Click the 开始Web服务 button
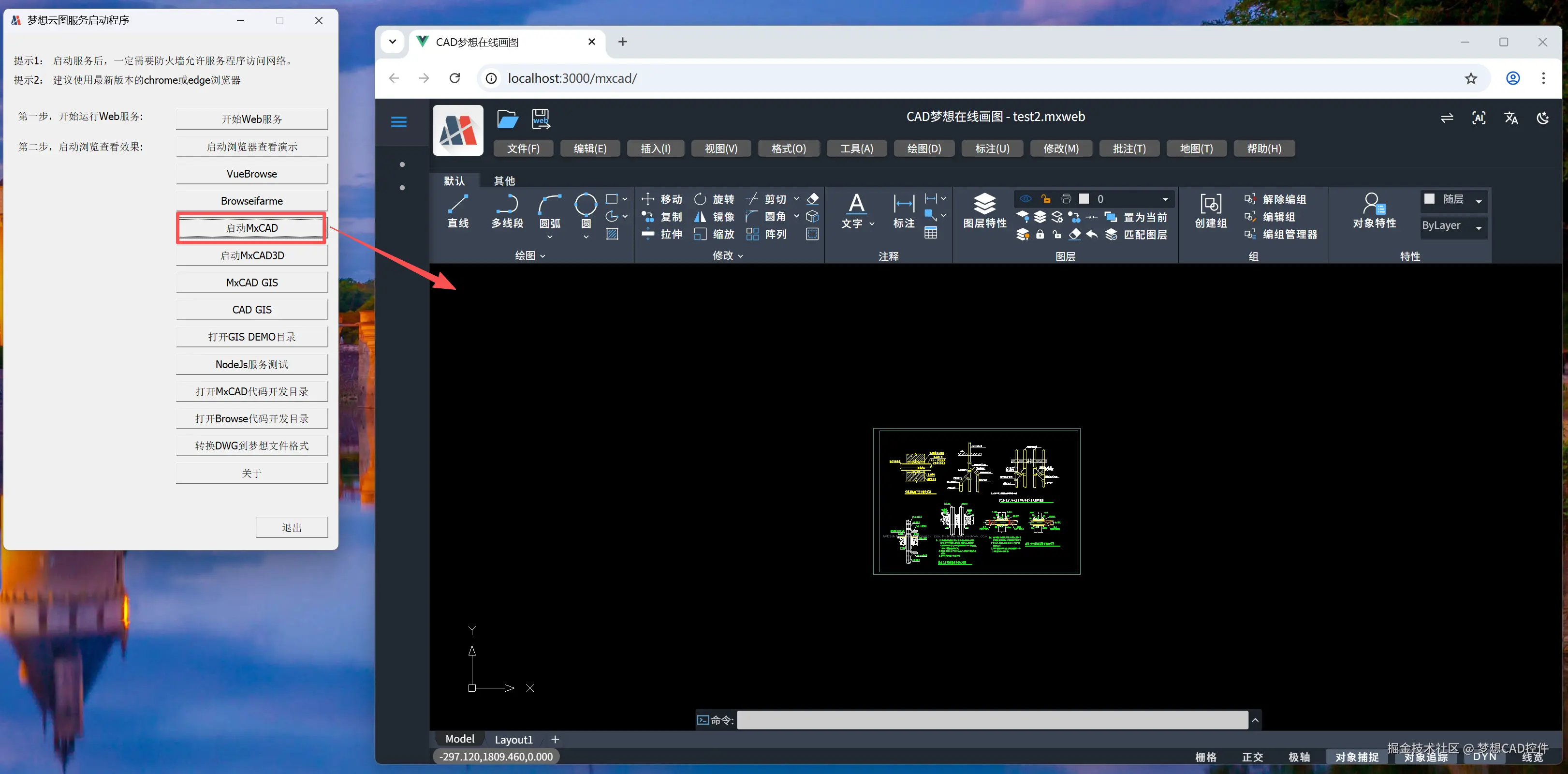Screen dimensions: 1568x774 (x=251, y=119)
